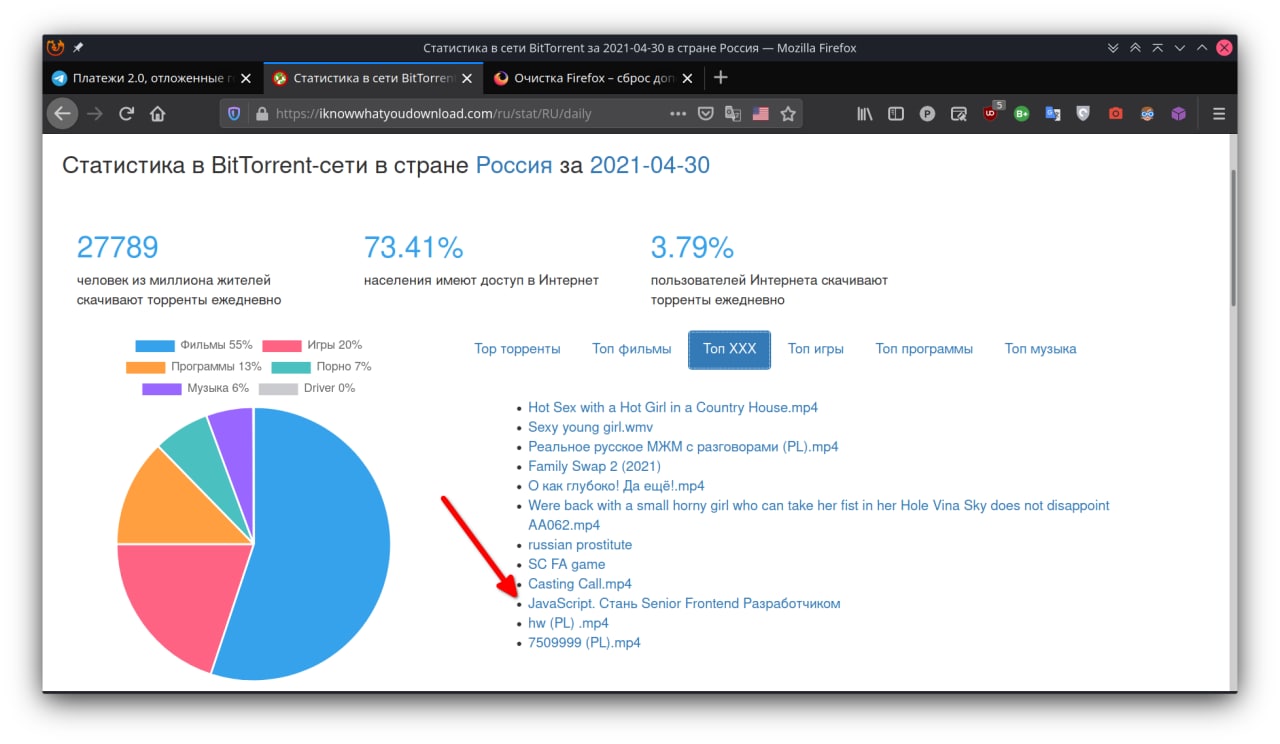Click the face-with-glasses extension icon
This screenshot has width=1280, height=744.
[x=1147, y=114]
